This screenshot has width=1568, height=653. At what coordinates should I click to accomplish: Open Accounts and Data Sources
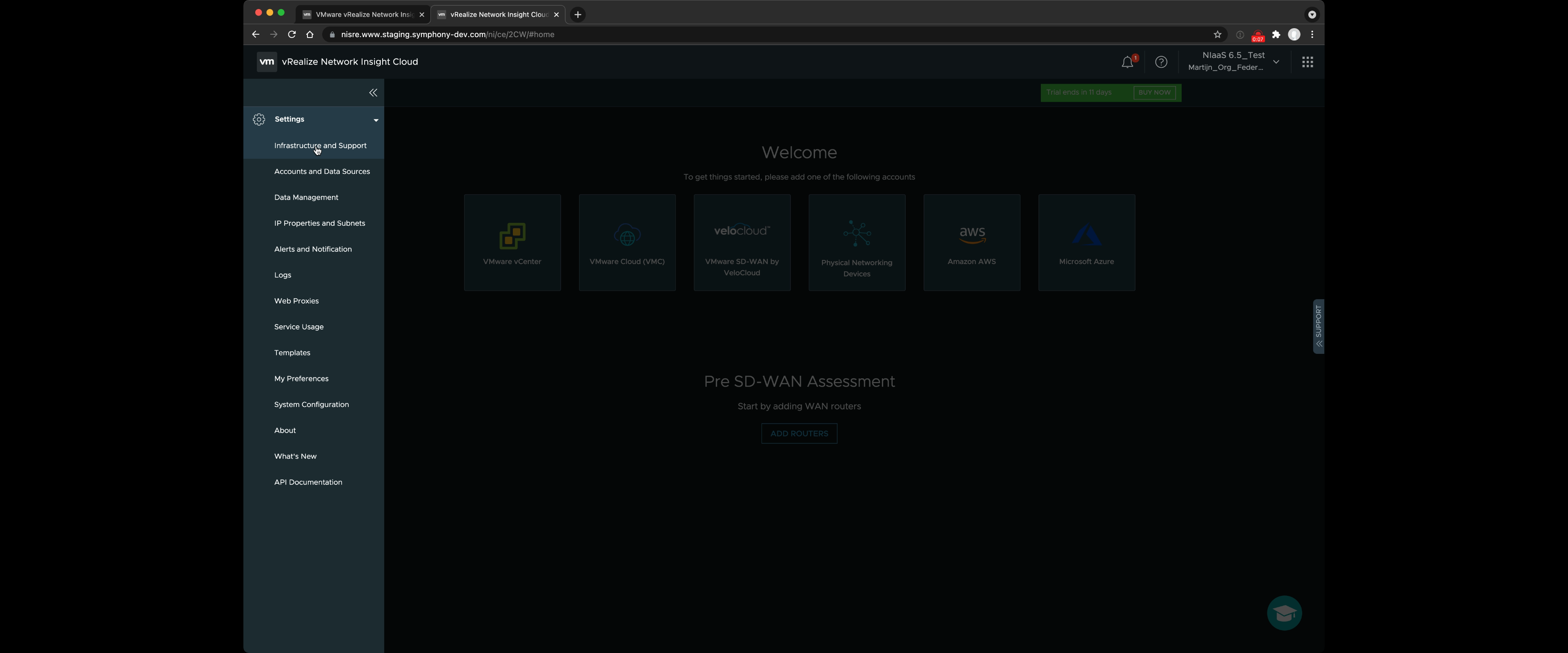pyautogui.click(x=322, y=172)
